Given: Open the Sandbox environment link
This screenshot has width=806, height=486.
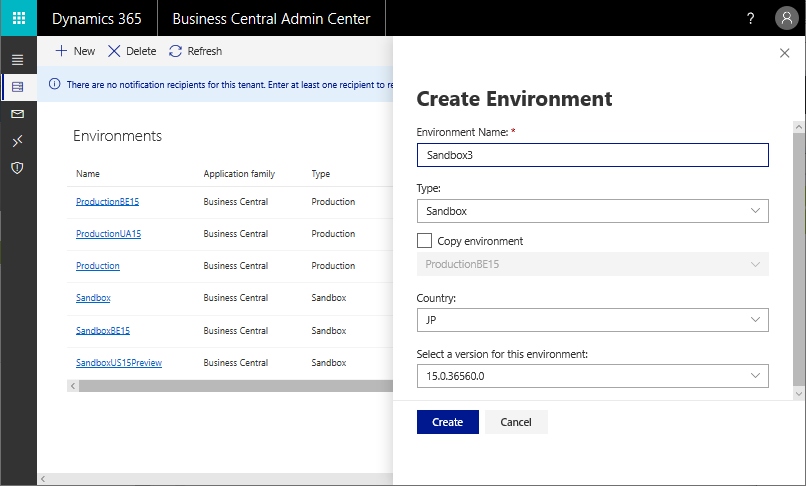Looking at the screenshot, I should [93, 297].
